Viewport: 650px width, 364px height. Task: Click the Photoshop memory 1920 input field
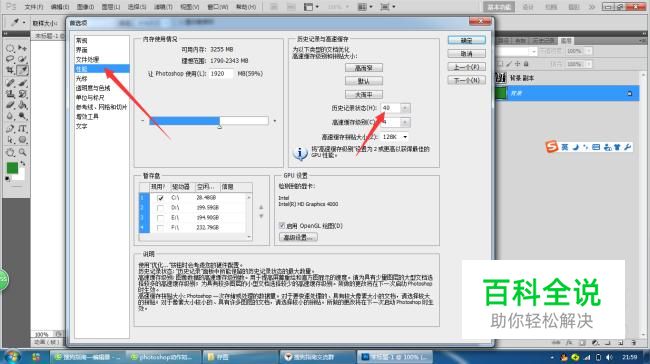[221, 74]
